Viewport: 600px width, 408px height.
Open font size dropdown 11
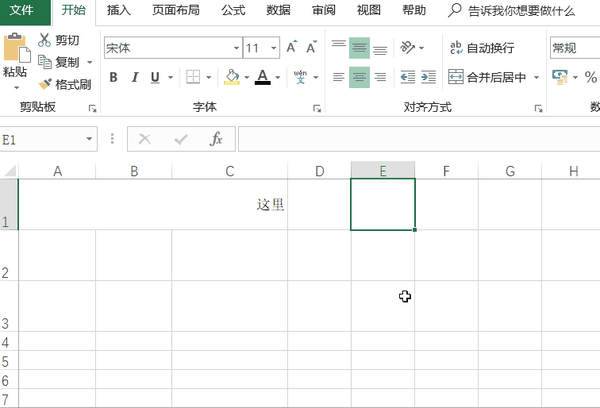[x=274, y=48]
